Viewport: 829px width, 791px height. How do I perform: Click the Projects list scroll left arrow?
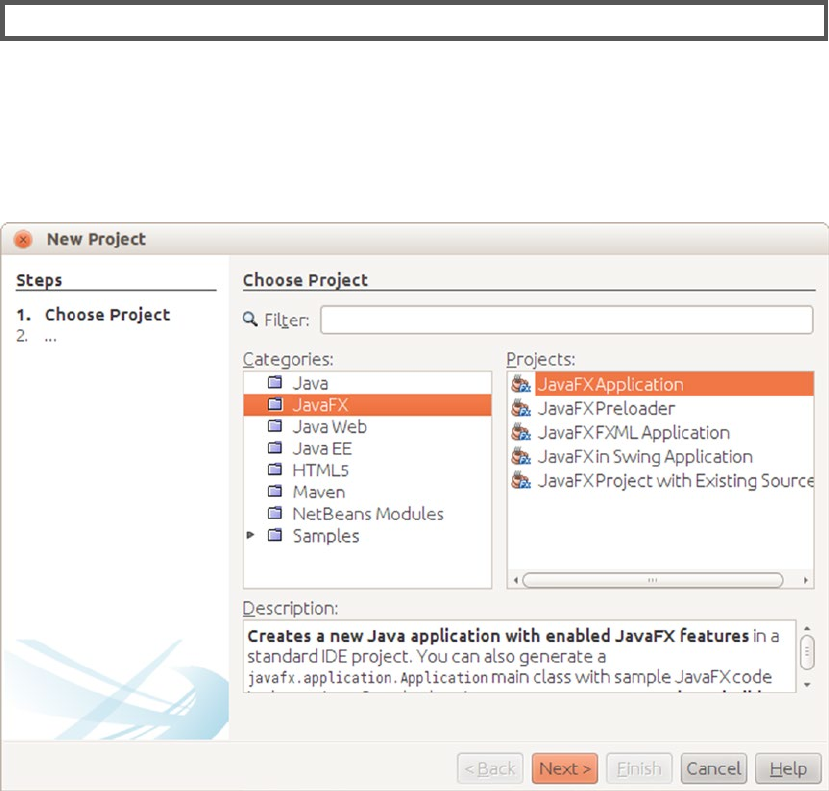[515, 580]
